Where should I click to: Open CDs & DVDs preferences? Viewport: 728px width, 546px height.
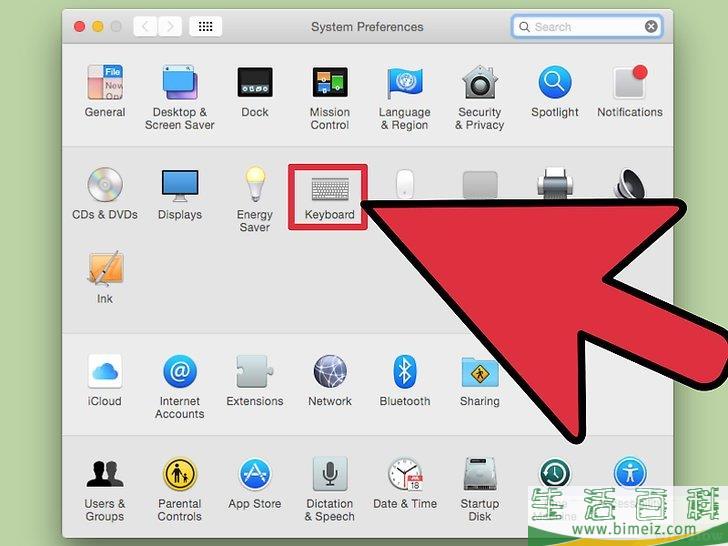105,194
